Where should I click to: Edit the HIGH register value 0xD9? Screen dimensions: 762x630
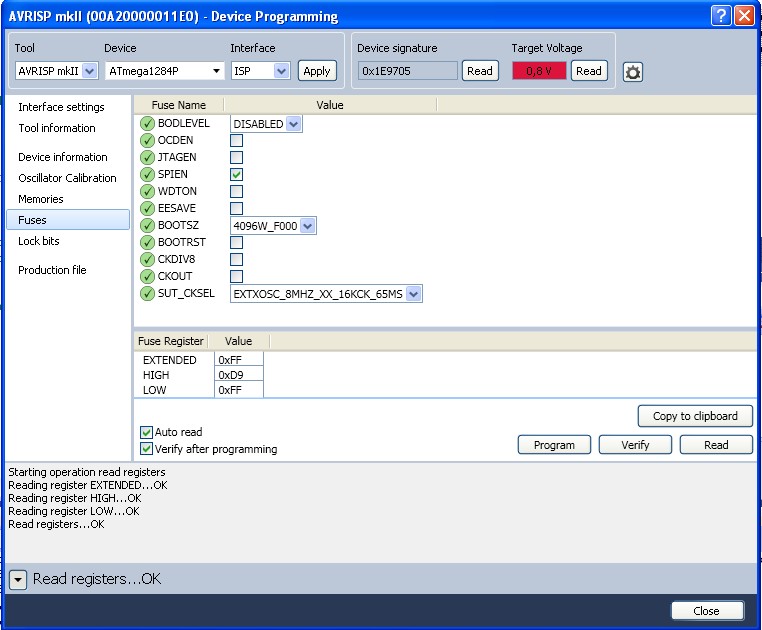239,375
